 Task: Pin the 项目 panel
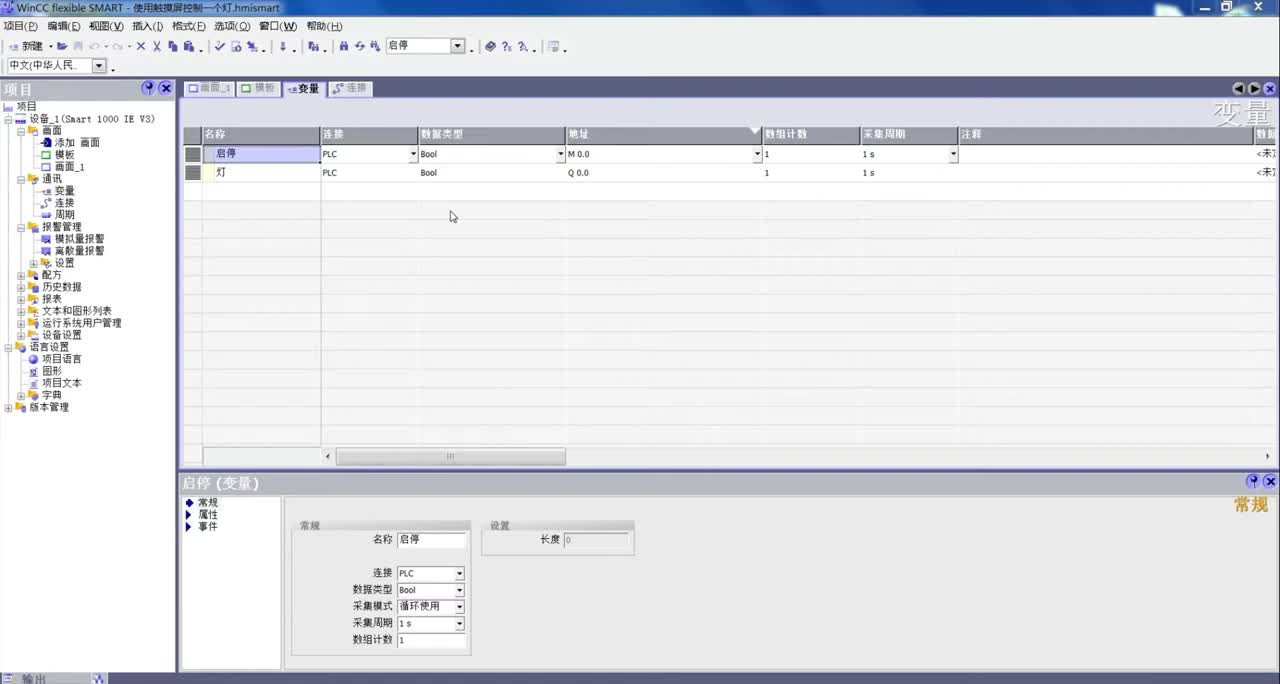pyautogui.click(x=149, y=88)
